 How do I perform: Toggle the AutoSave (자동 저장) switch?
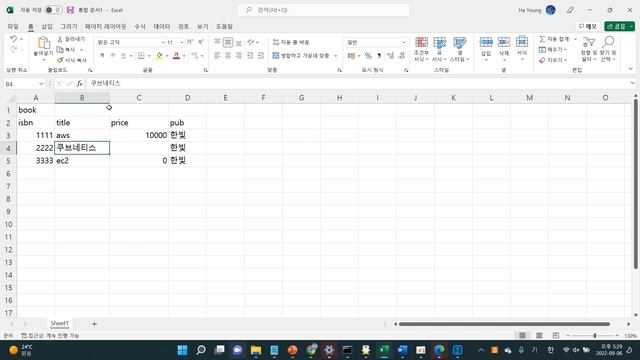[x=53, y=10]
